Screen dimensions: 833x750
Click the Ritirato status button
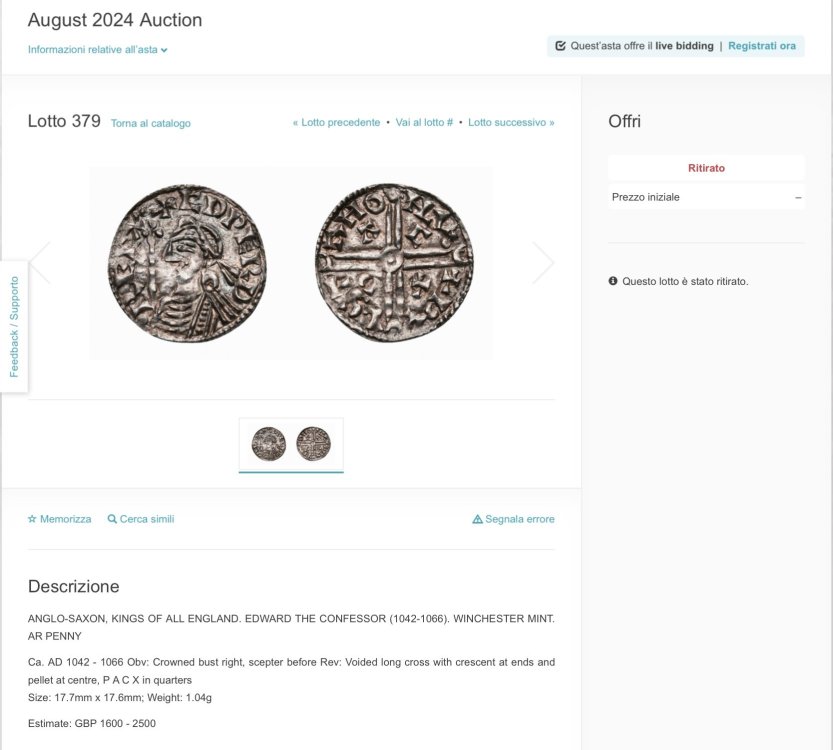click(x=706, y=168)
